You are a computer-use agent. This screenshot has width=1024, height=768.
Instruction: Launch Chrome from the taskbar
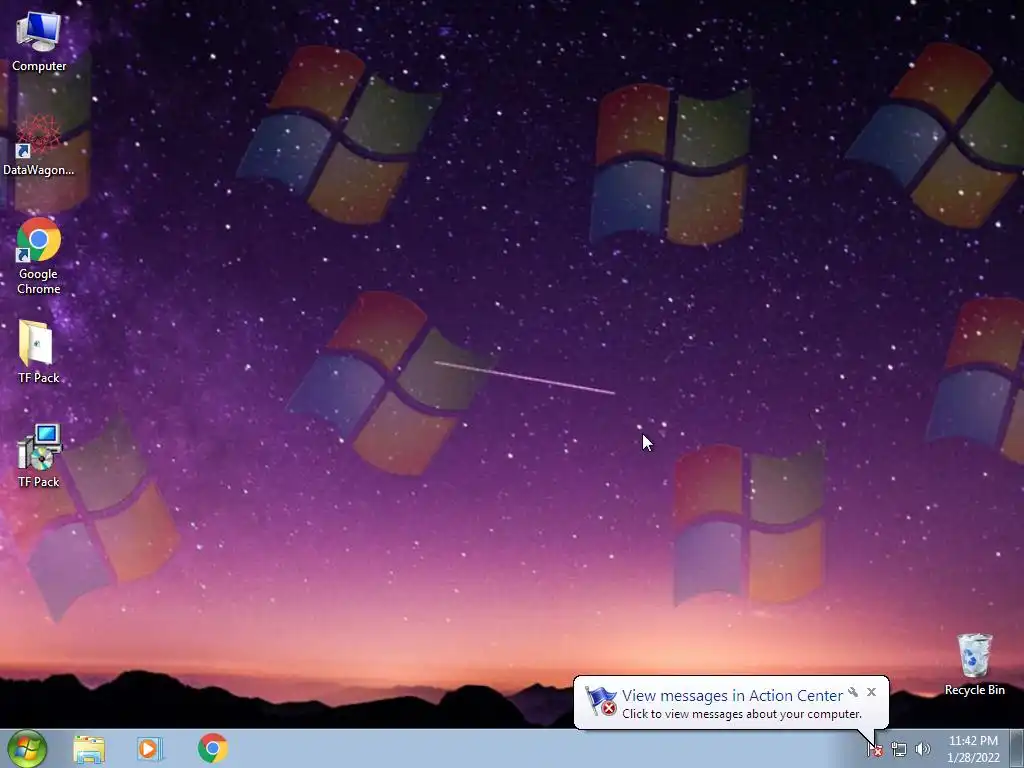pos(213,748)
